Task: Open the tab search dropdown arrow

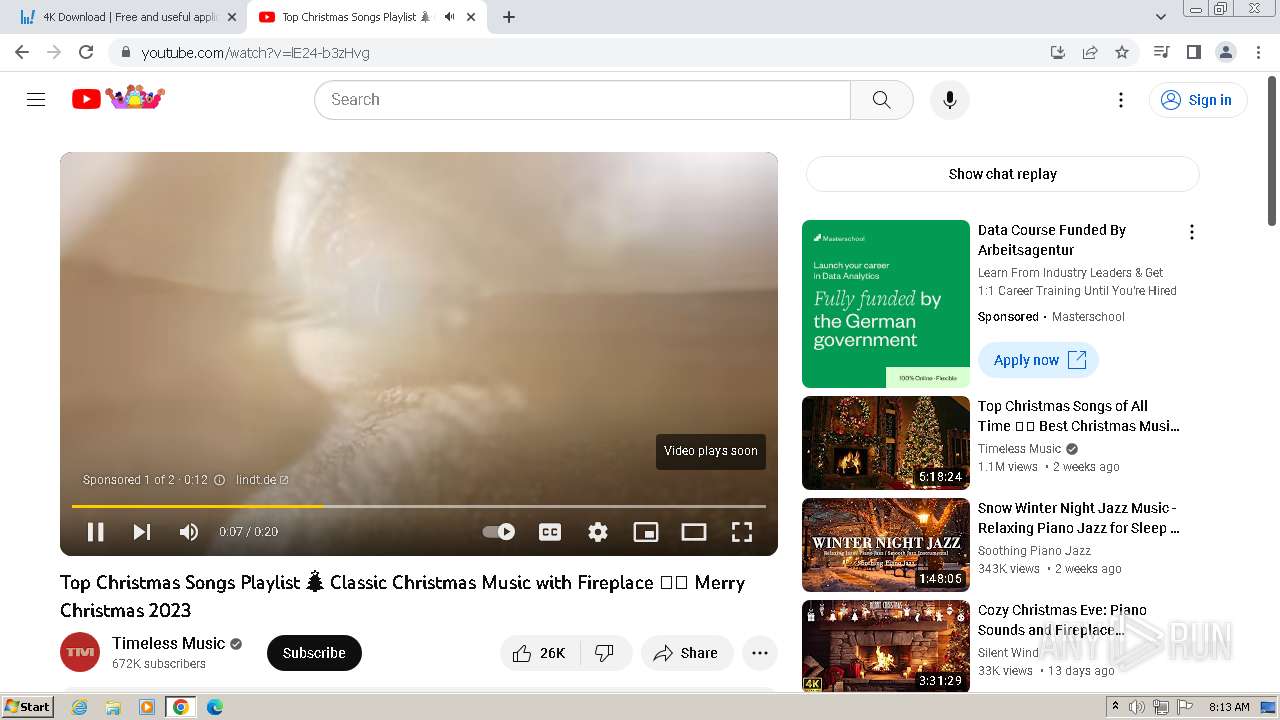Action: pyautogui.click(x=1161, y=17)
